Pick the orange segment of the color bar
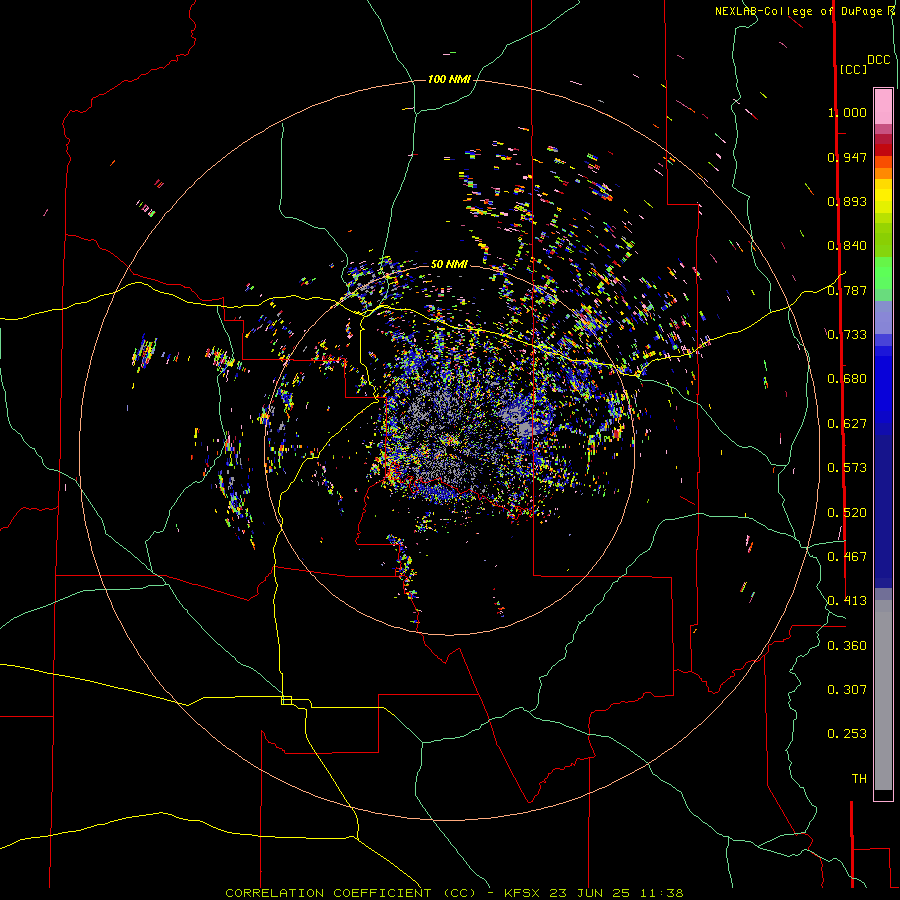Viewport: 900px width, 900px height. point(883,173)
